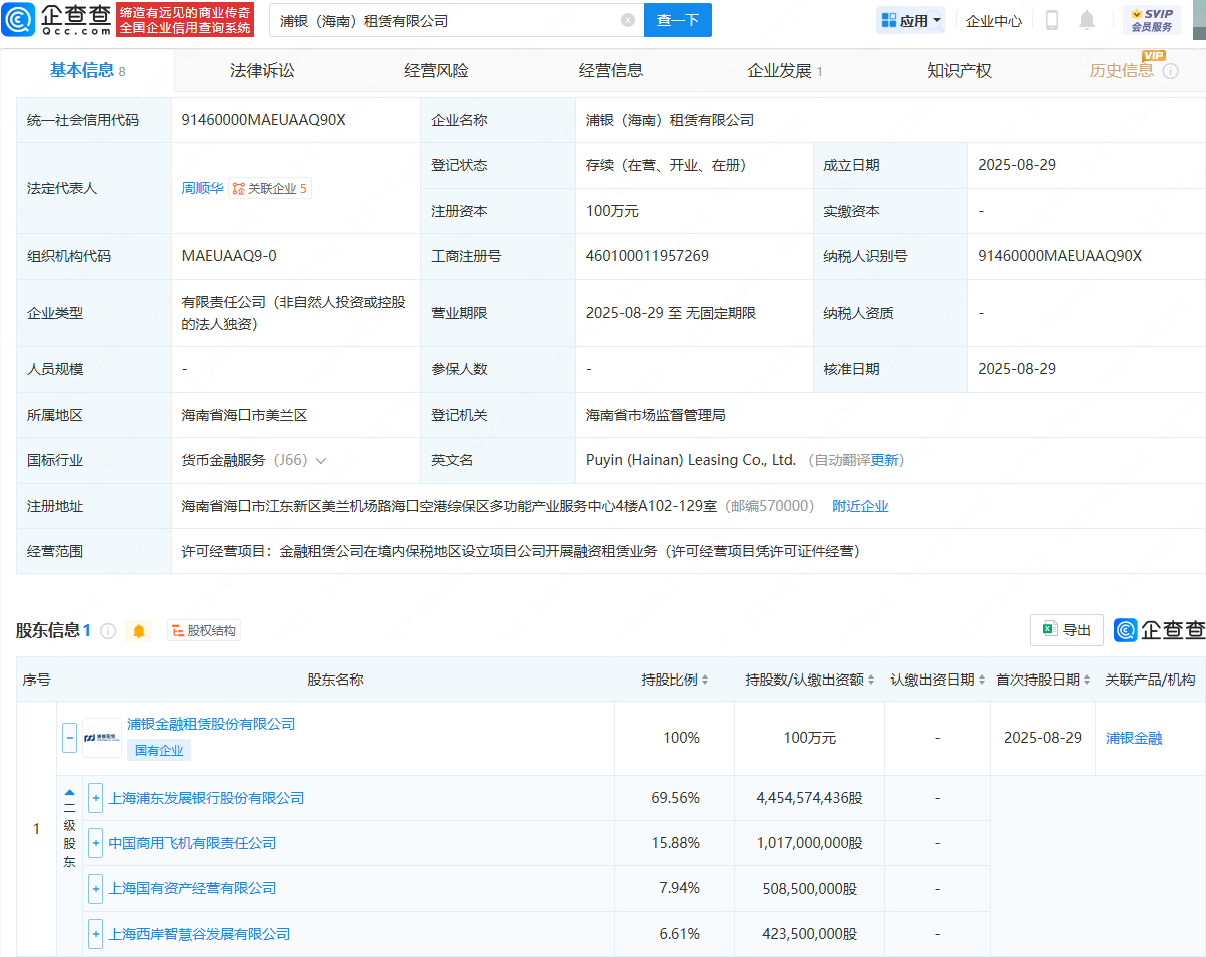Clear the search box text
The width and height of the screenshot is (1206, 957).
(x=627, y=20)
